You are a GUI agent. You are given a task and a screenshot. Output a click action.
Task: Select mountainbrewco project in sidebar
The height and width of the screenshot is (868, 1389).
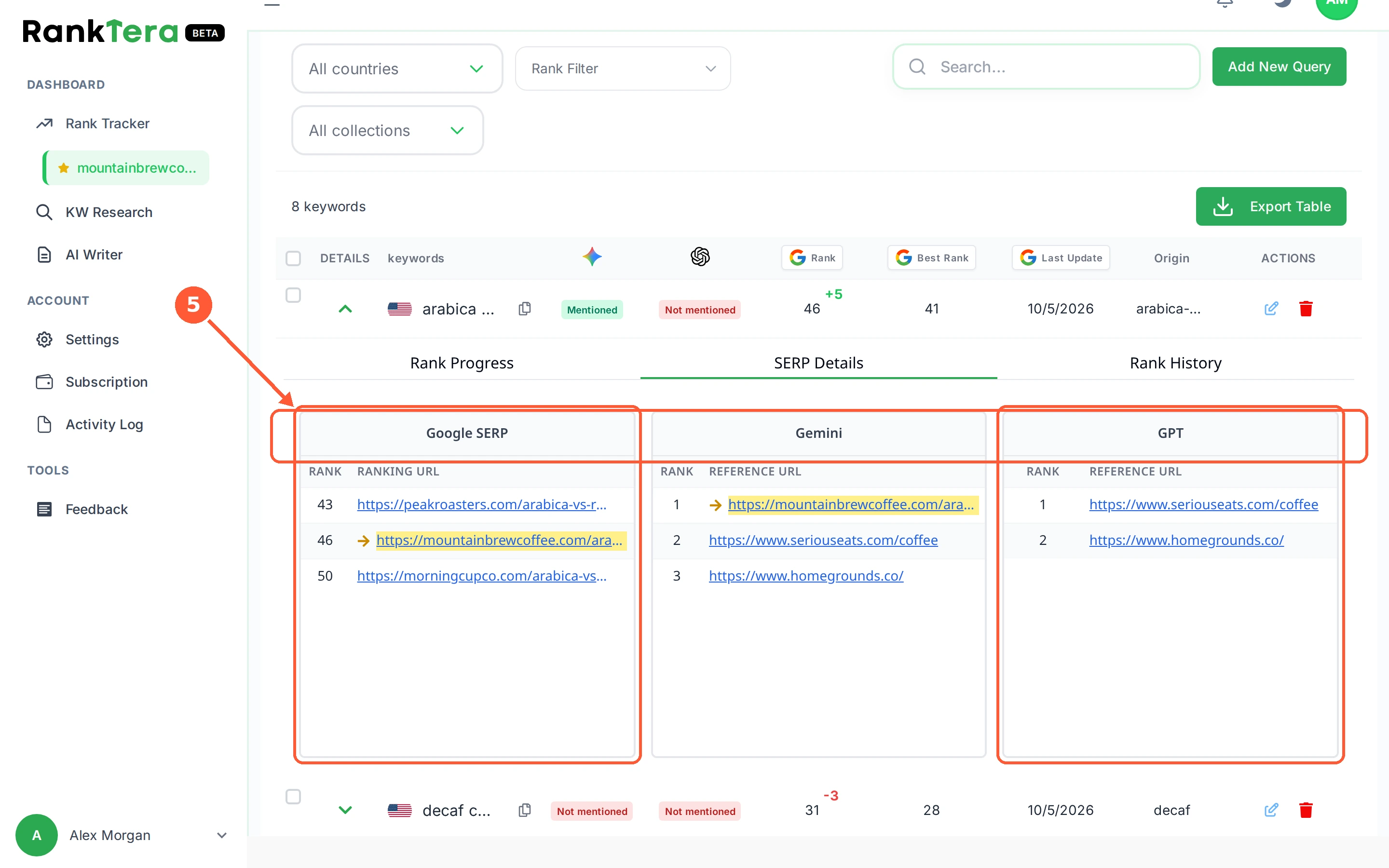point(126,168)
